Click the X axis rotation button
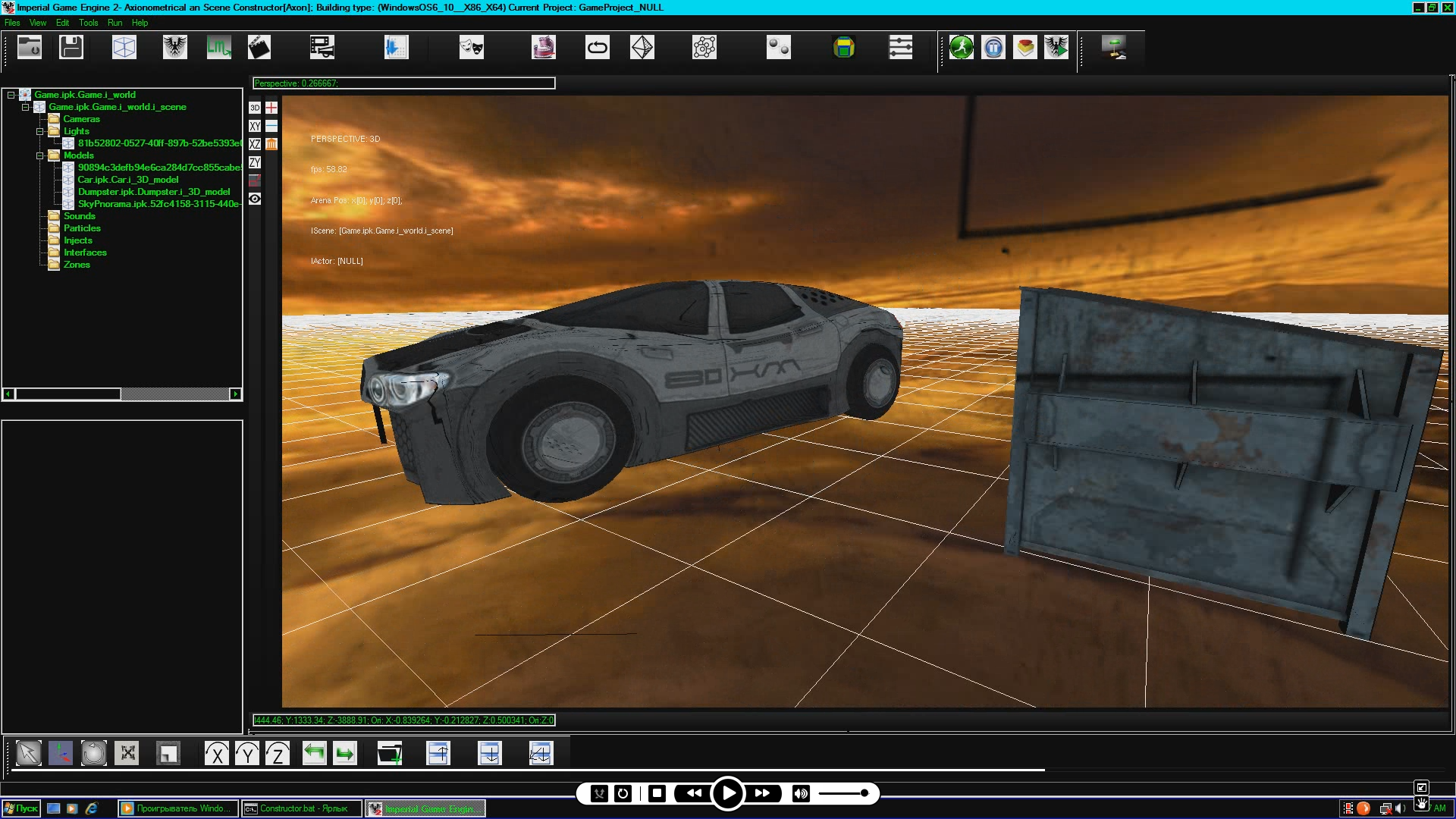 point(217,753)
